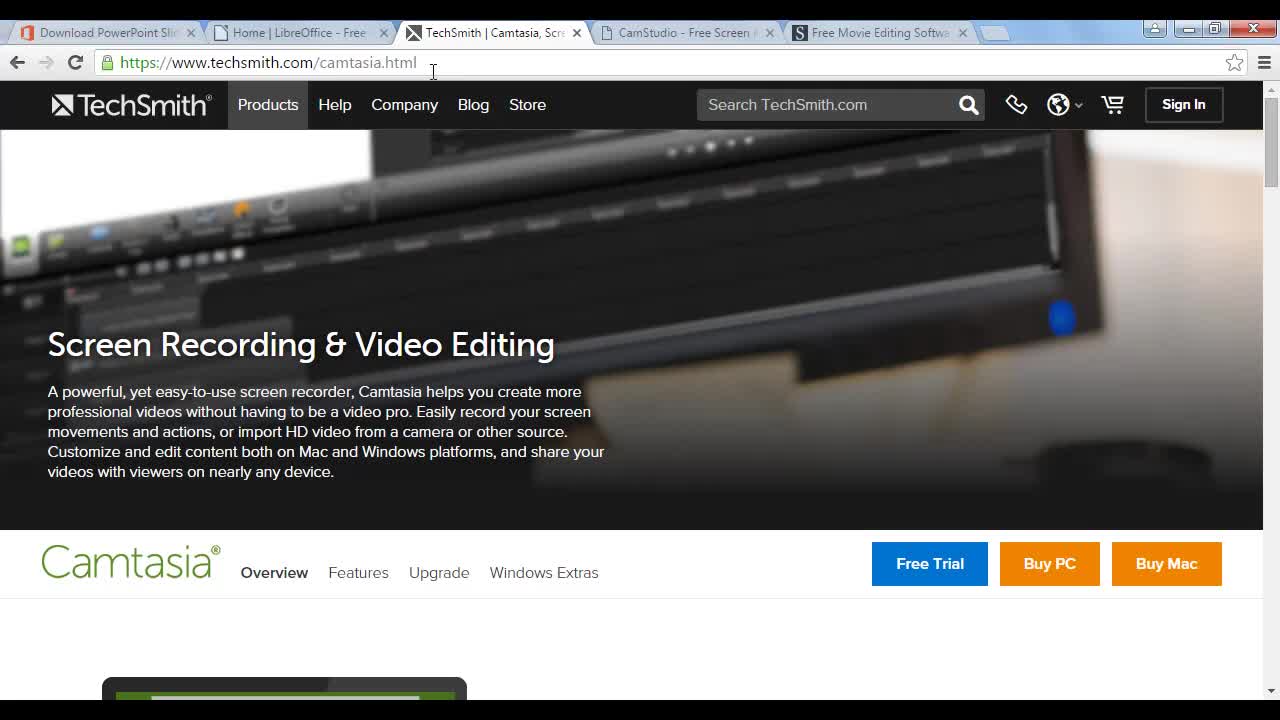Click the search magnifier button
Screen dimensions: 1280x720
(968, 105)
